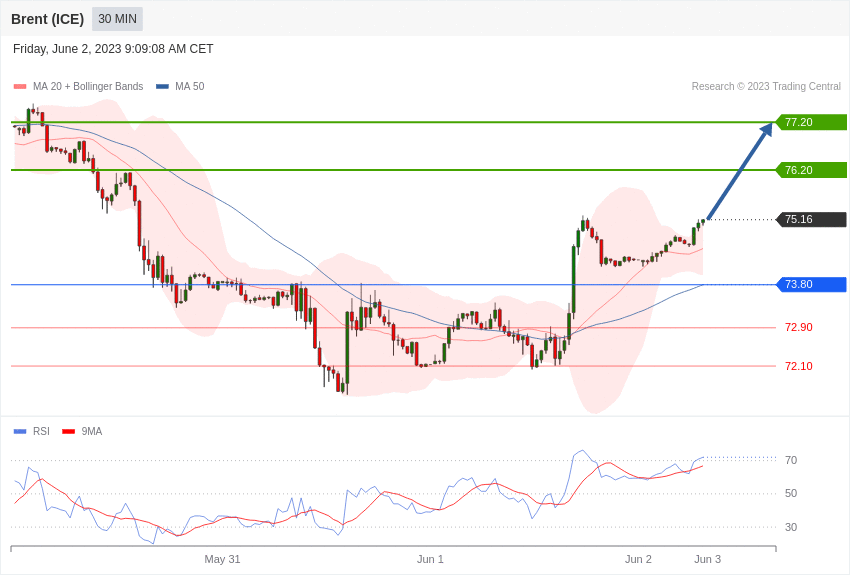This screenshot has height=576, width=850.
Task: Toggle the MA 20 + Bollinger Bands label
Action: 88,87
